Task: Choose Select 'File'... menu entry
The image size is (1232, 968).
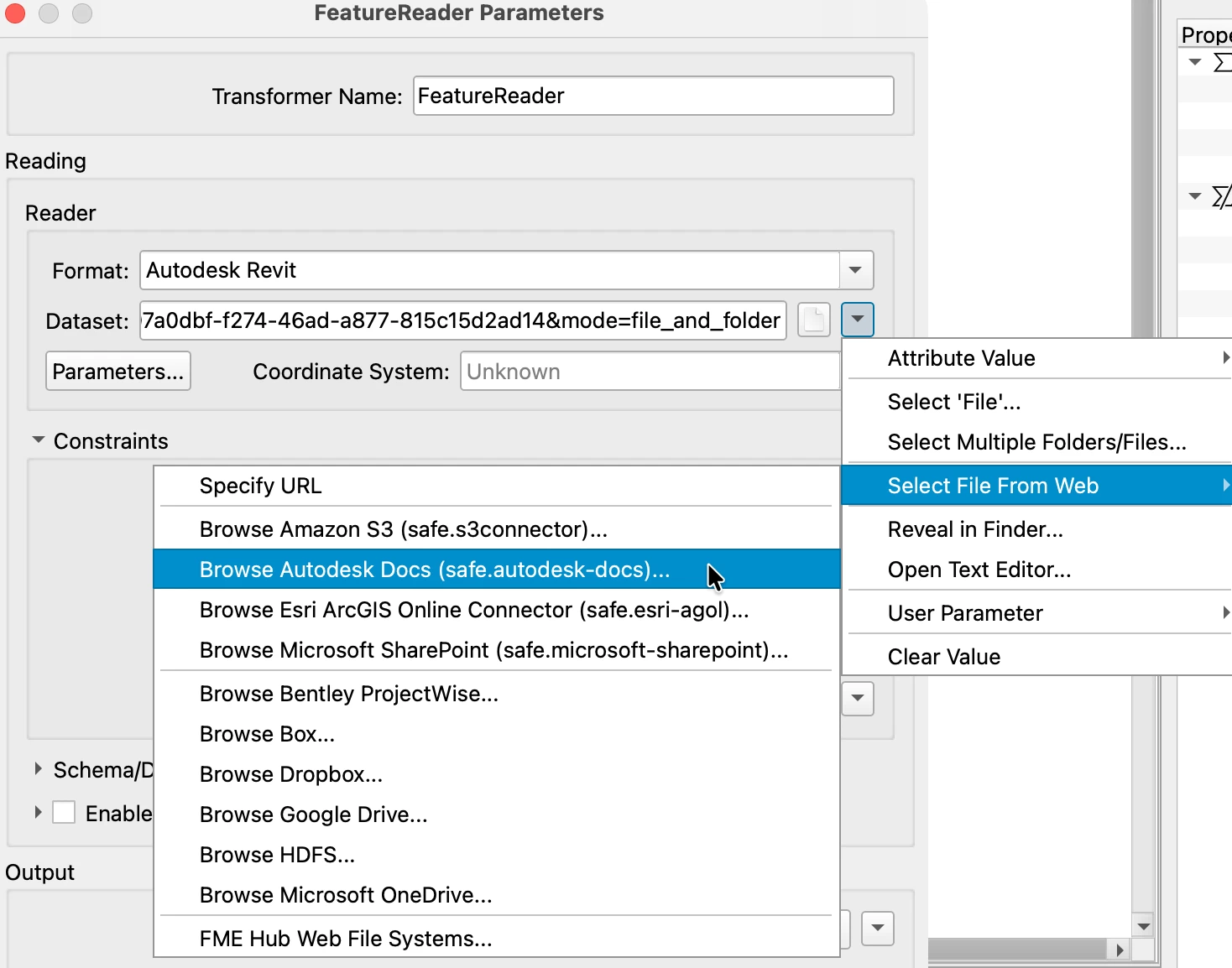Action: click(1037, 402)
